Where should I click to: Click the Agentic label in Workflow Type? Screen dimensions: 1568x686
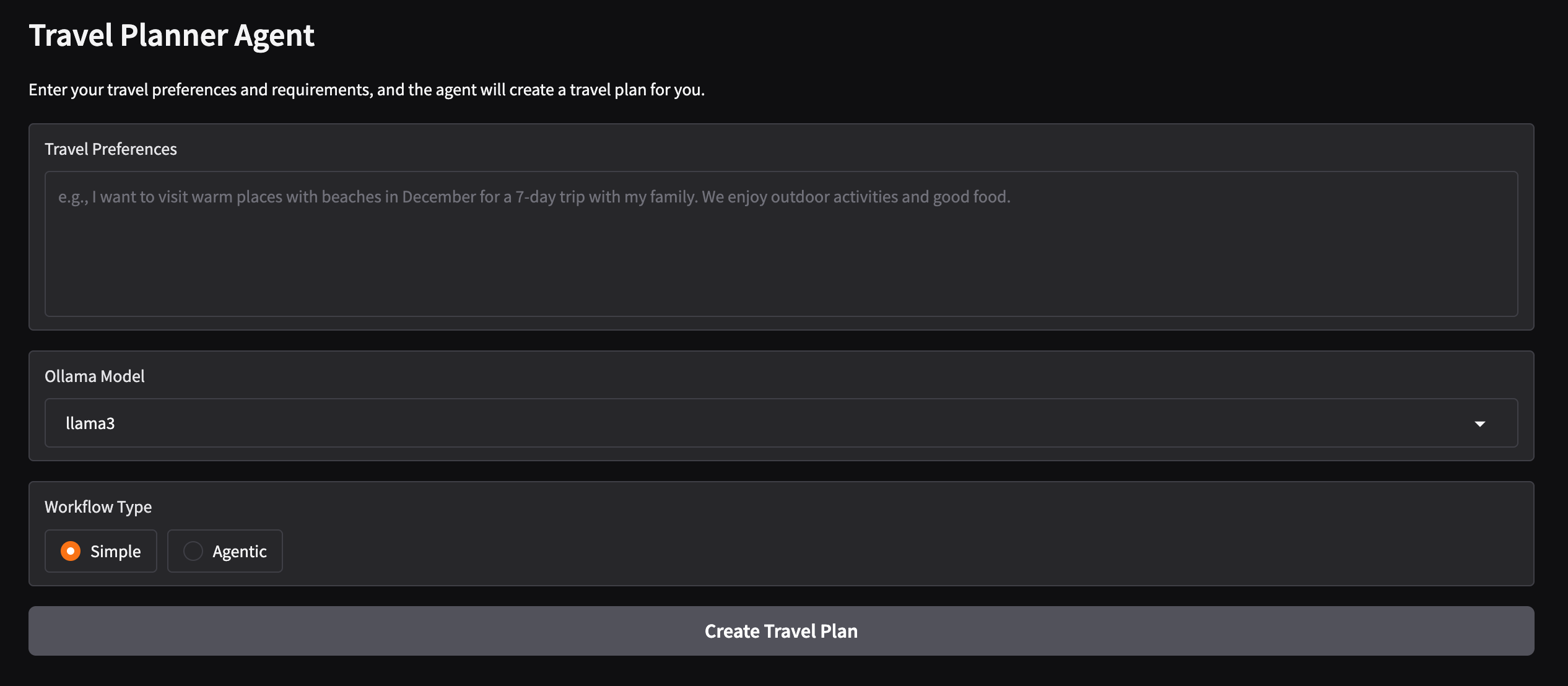(239, 550)
